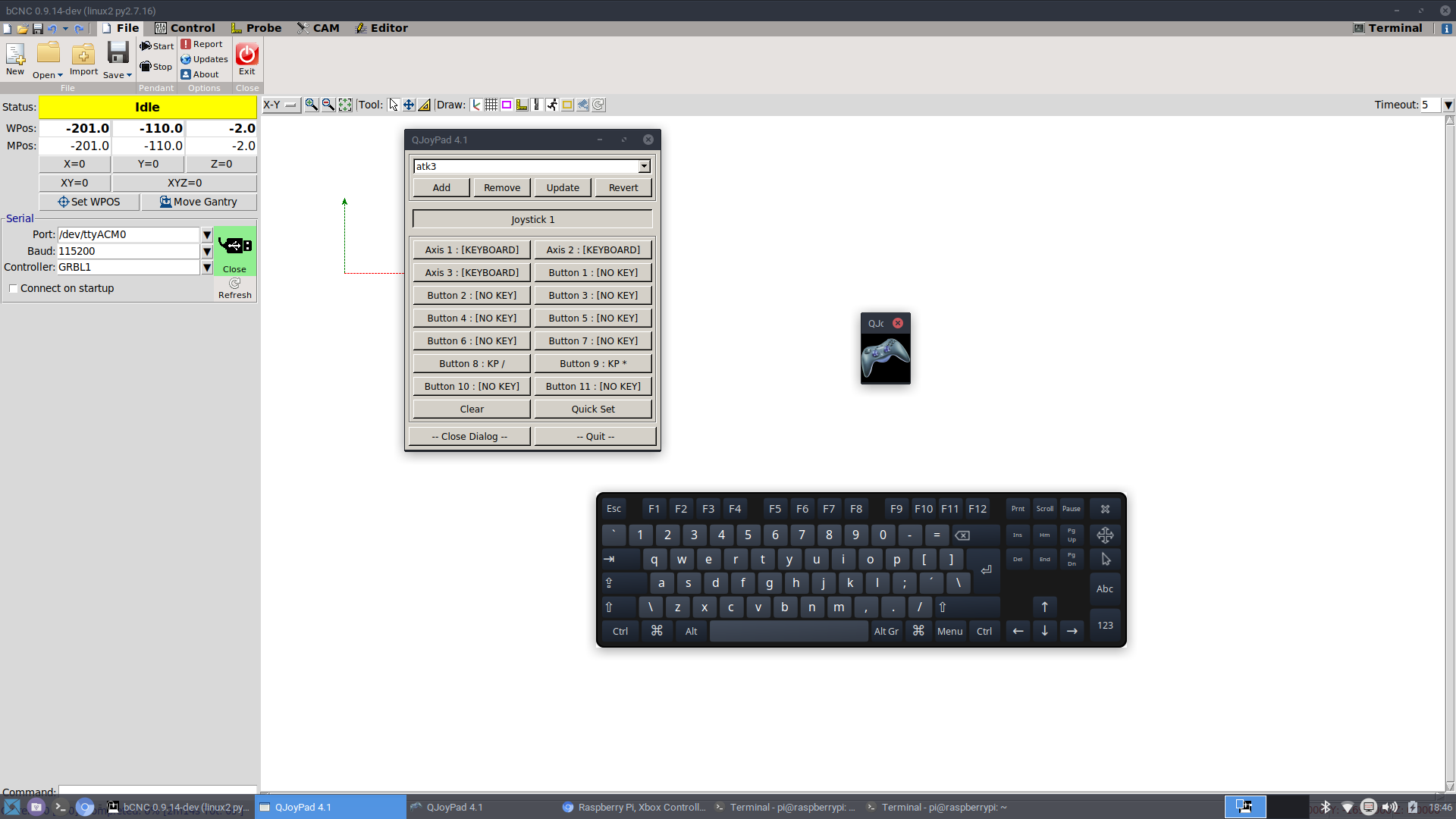
Task: Select the ruler measuring tool icon
Action: [x=425, y=105]
